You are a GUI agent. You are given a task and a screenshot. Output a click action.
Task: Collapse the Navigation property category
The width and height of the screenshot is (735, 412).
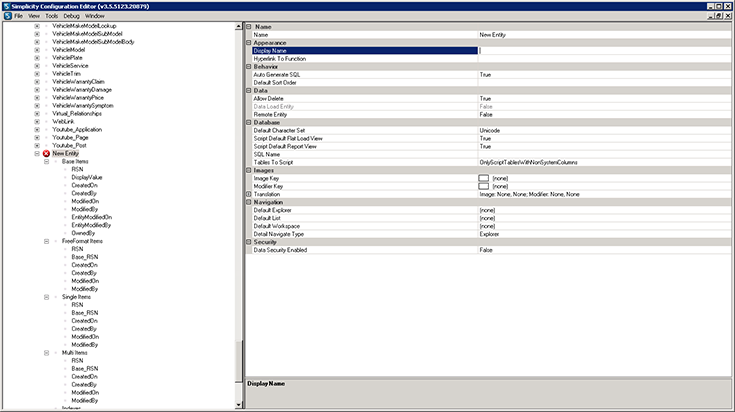(x=249, y=202)
